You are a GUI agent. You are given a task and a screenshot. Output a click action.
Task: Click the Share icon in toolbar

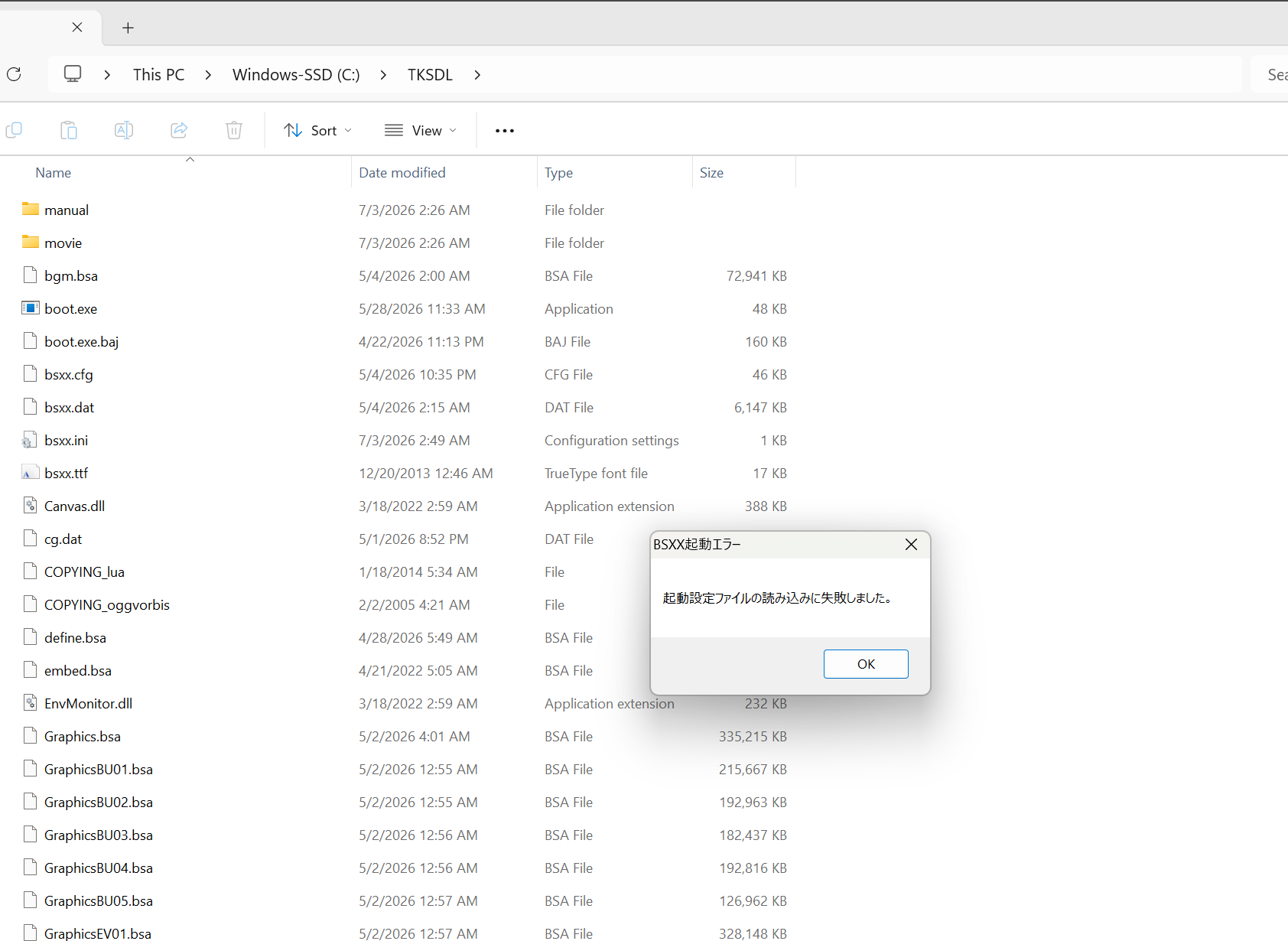tap(179, 130)
